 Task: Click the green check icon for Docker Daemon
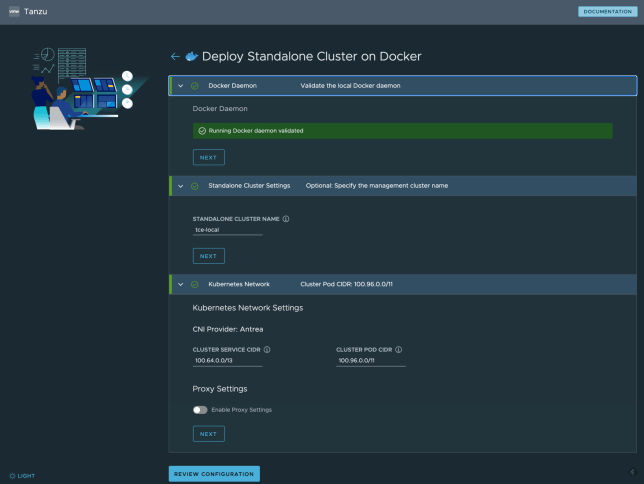195,86
